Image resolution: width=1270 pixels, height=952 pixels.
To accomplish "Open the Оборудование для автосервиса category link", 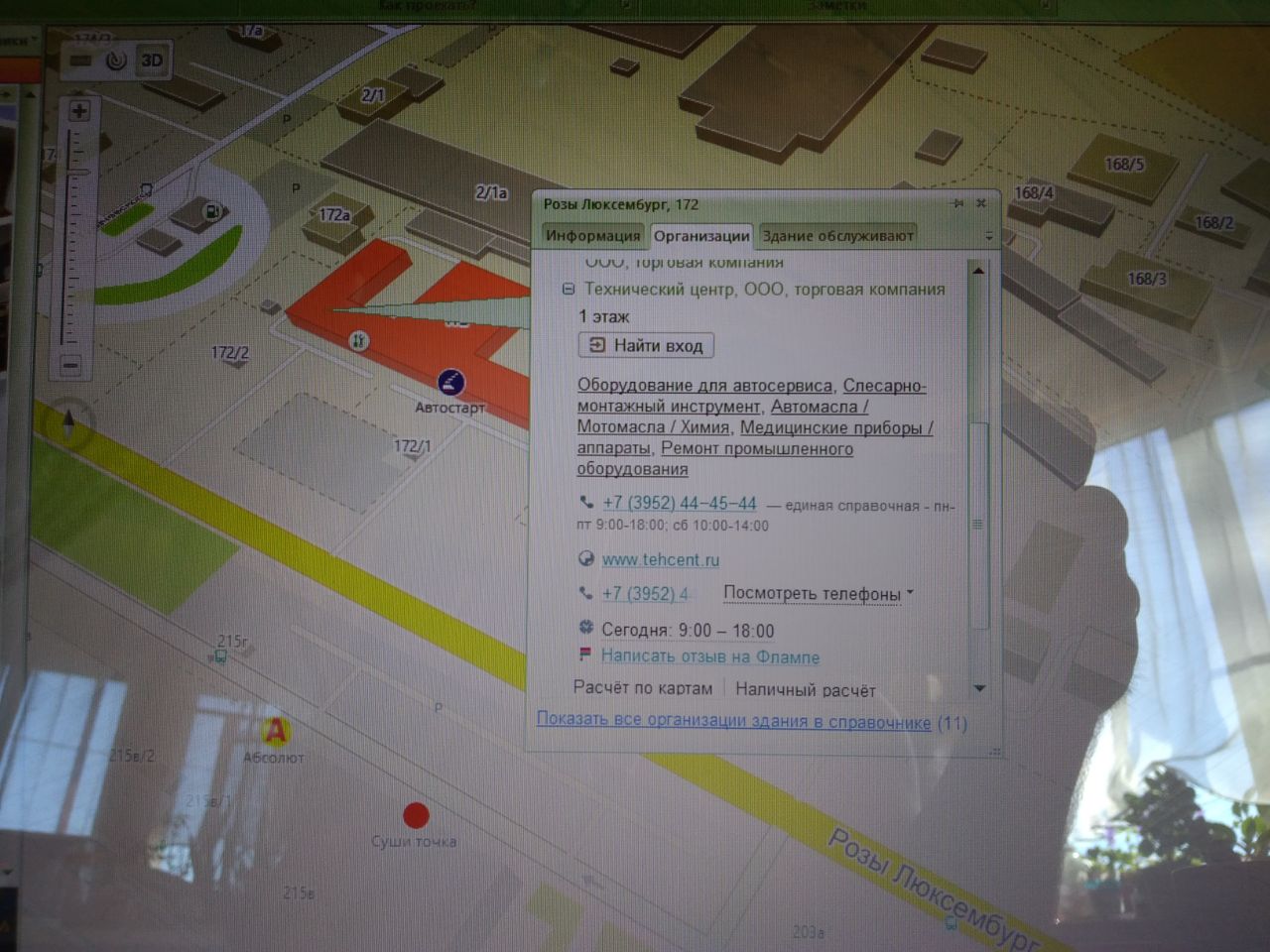I will [705, 386].
